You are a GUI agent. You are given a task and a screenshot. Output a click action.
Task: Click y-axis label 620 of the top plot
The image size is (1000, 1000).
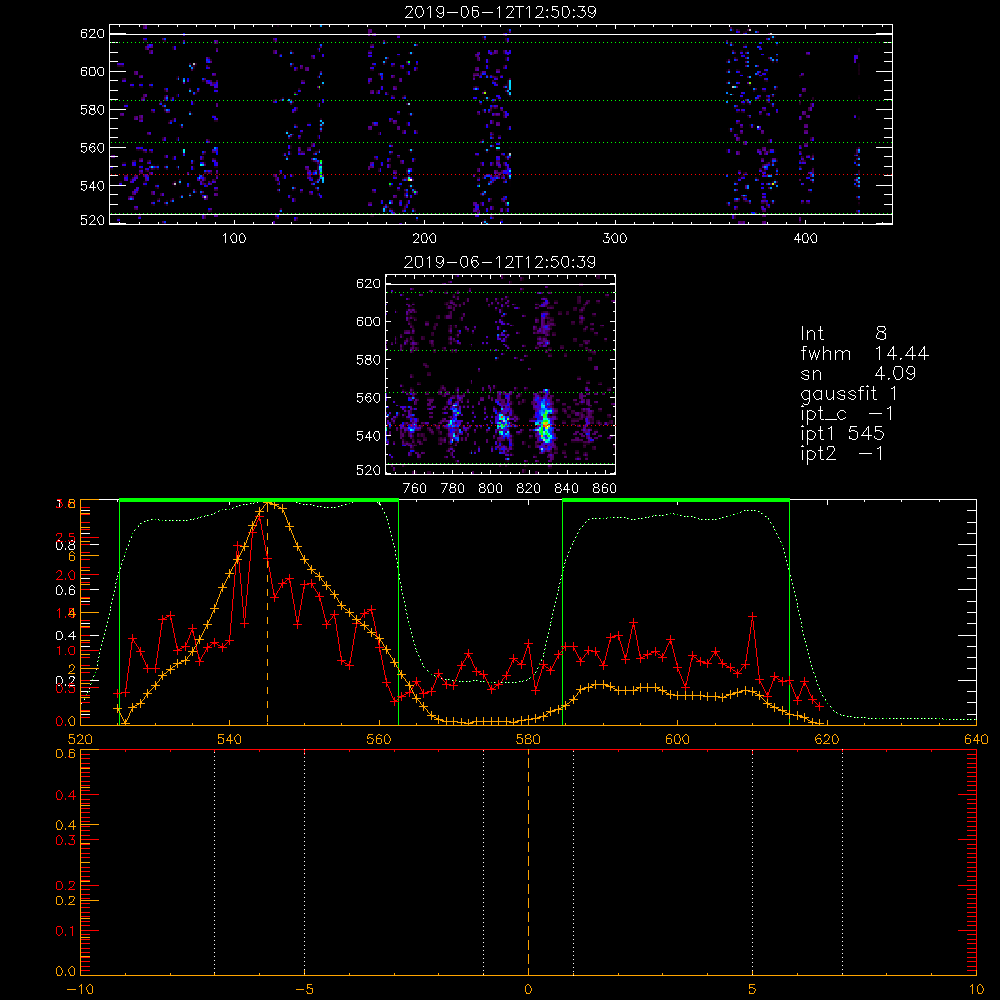[92, 33]
